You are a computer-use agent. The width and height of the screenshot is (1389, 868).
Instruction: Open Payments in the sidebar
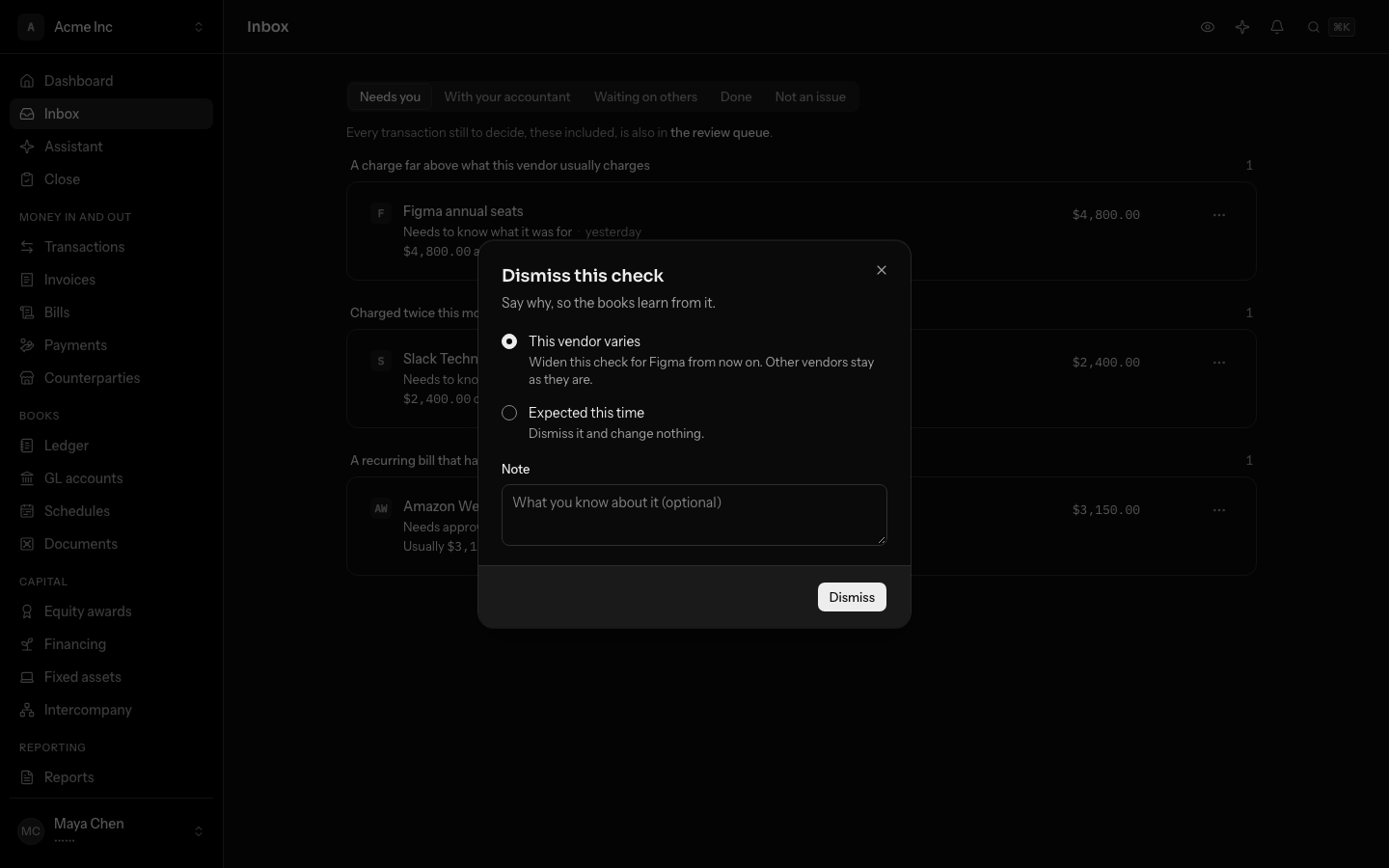point(111,345)
